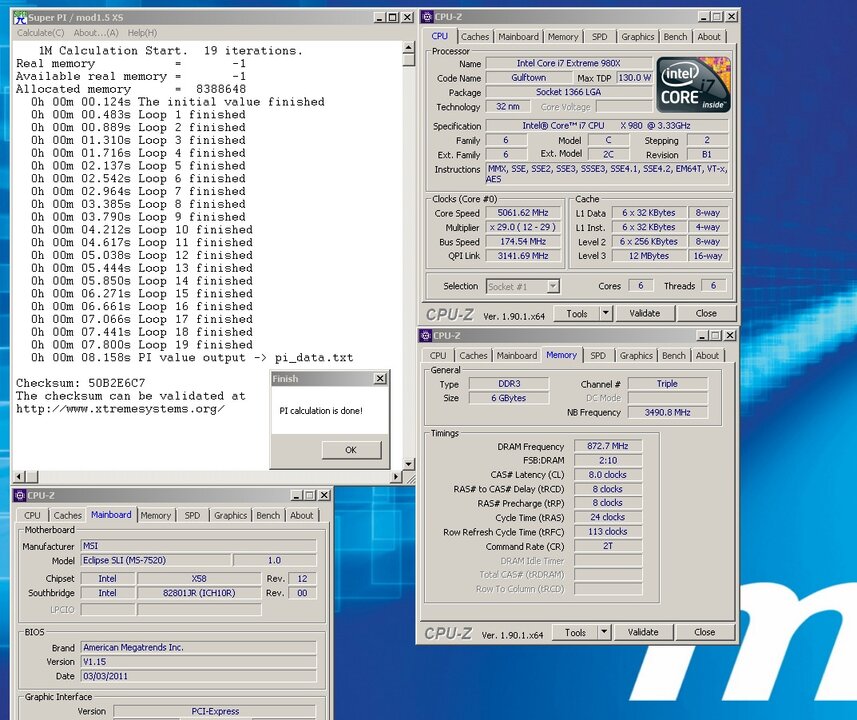Expand the Socket #1 selection dropdown
This screenshot has height=720, width=857.
[553, 286]
